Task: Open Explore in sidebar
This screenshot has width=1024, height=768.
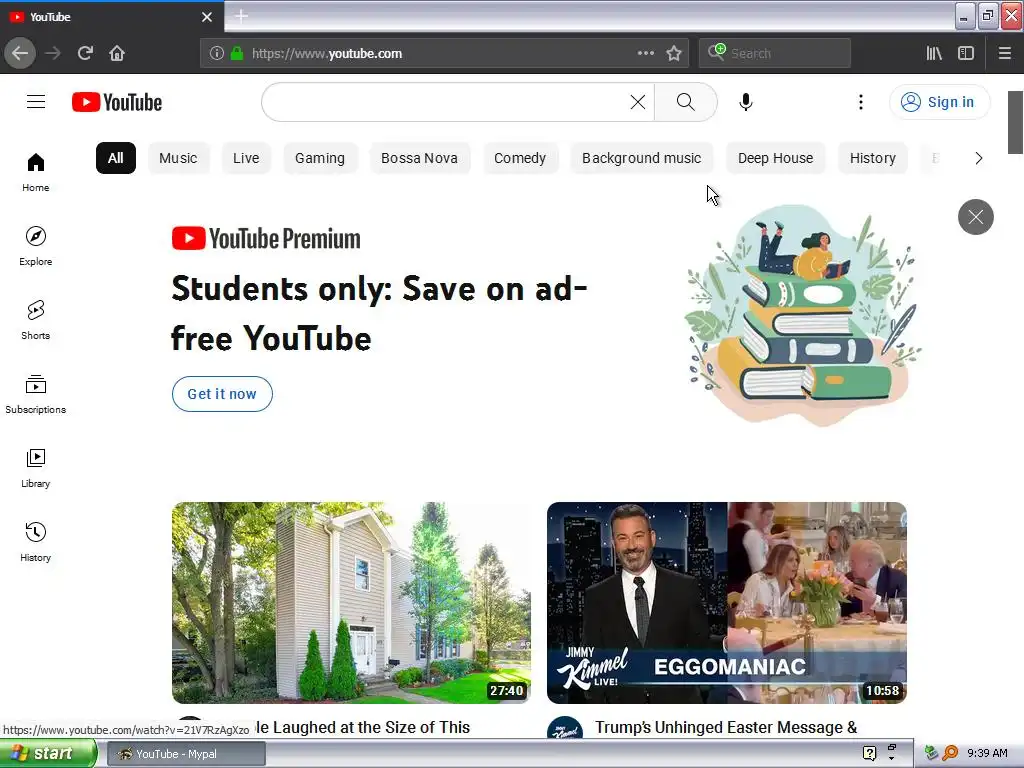Action: point(36,246)
